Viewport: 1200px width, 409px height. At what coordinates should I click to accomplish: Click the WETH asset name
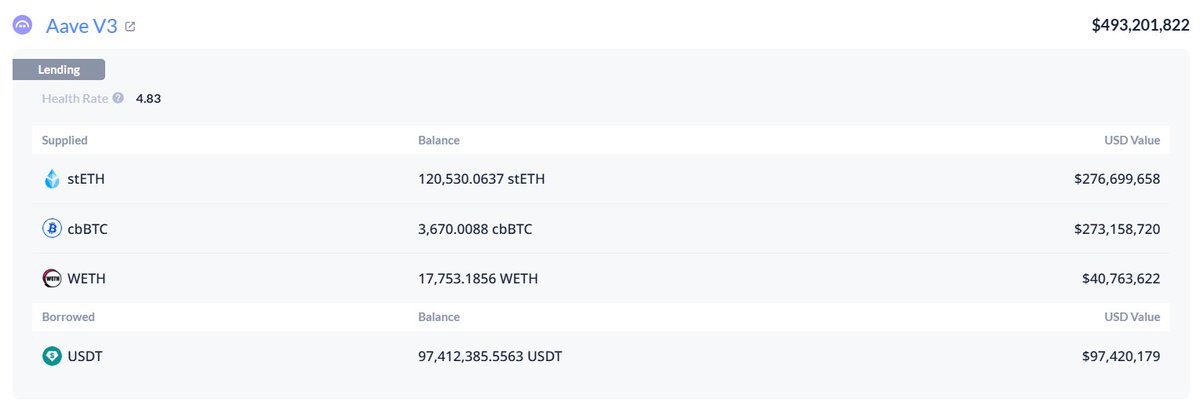coord(88,279)
